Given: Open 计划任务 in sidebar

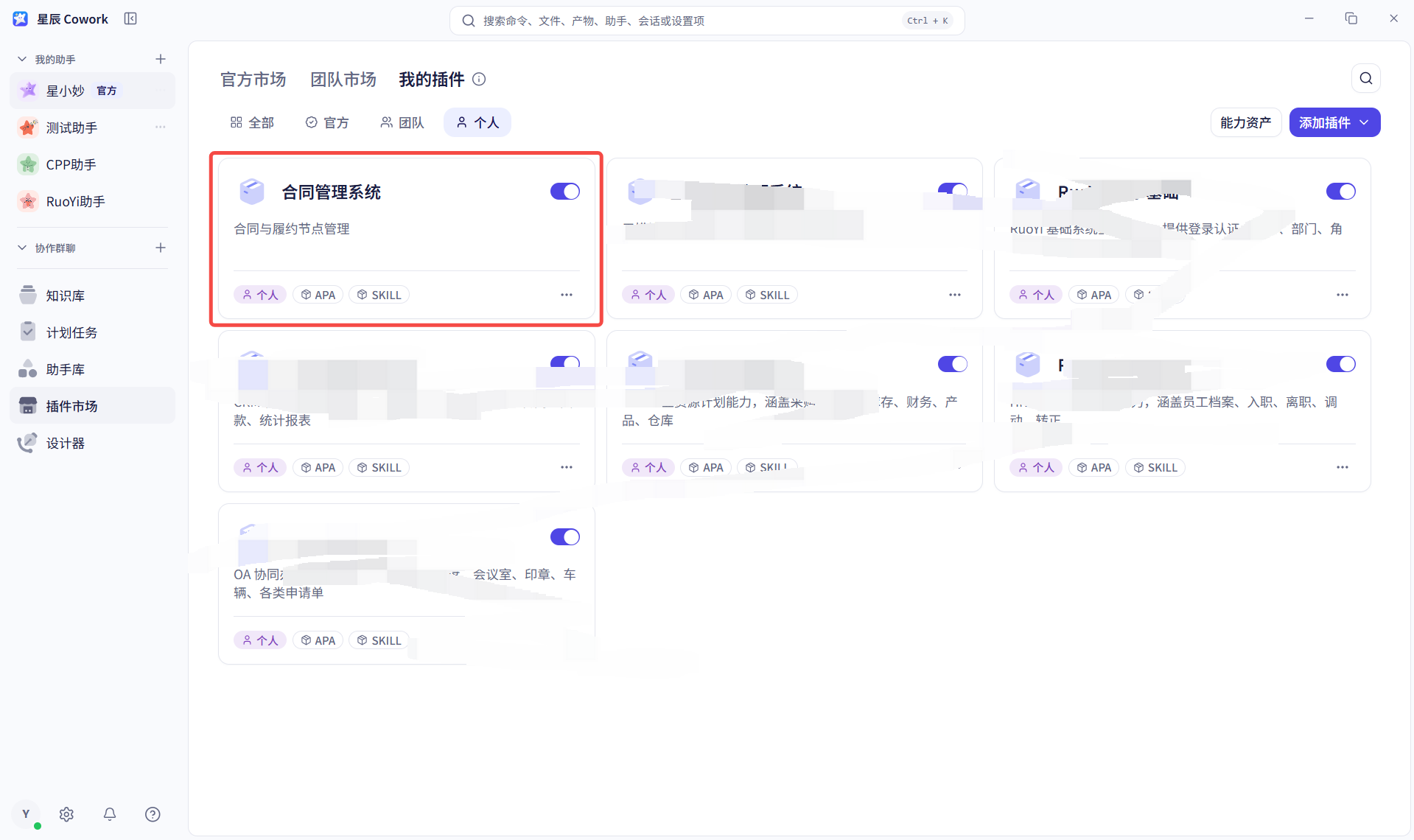Looking at the screenshot, I should (x=92, y=332).
